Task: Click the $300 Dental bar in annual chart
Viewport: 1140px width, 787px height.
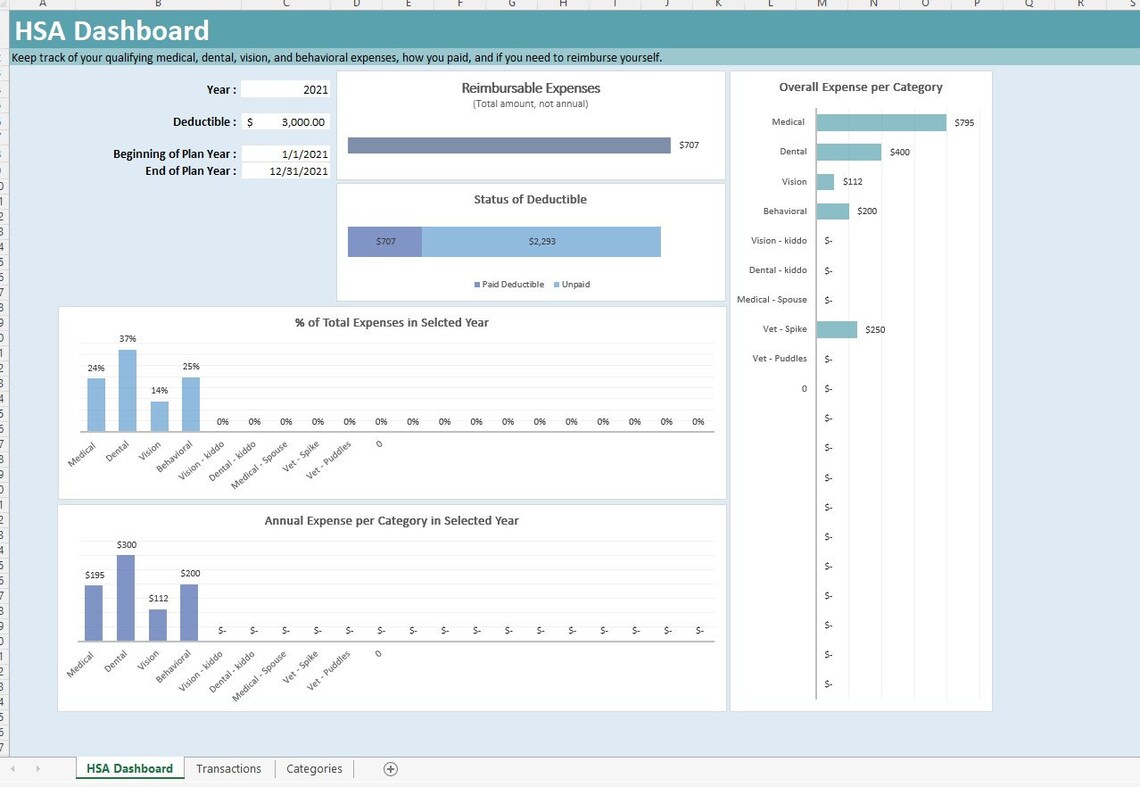Action: point(125,588)
